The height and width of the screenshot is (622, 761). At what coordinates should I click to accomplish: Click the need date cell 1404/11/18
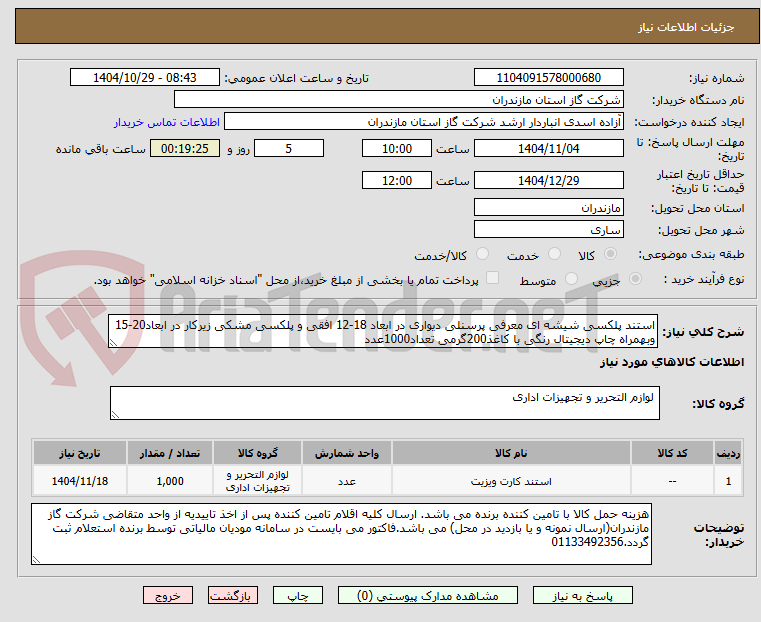pos(80,481)
